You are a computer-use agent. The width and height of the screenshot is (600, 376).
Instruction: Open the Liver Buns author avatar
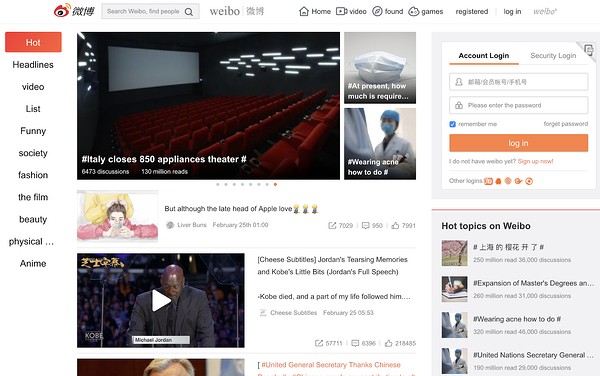tap(170, 225)
